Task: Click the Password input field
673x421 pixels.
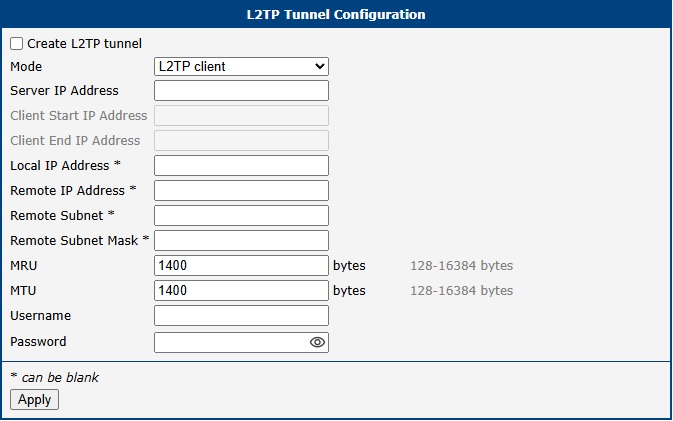Action: click(241, 342)
